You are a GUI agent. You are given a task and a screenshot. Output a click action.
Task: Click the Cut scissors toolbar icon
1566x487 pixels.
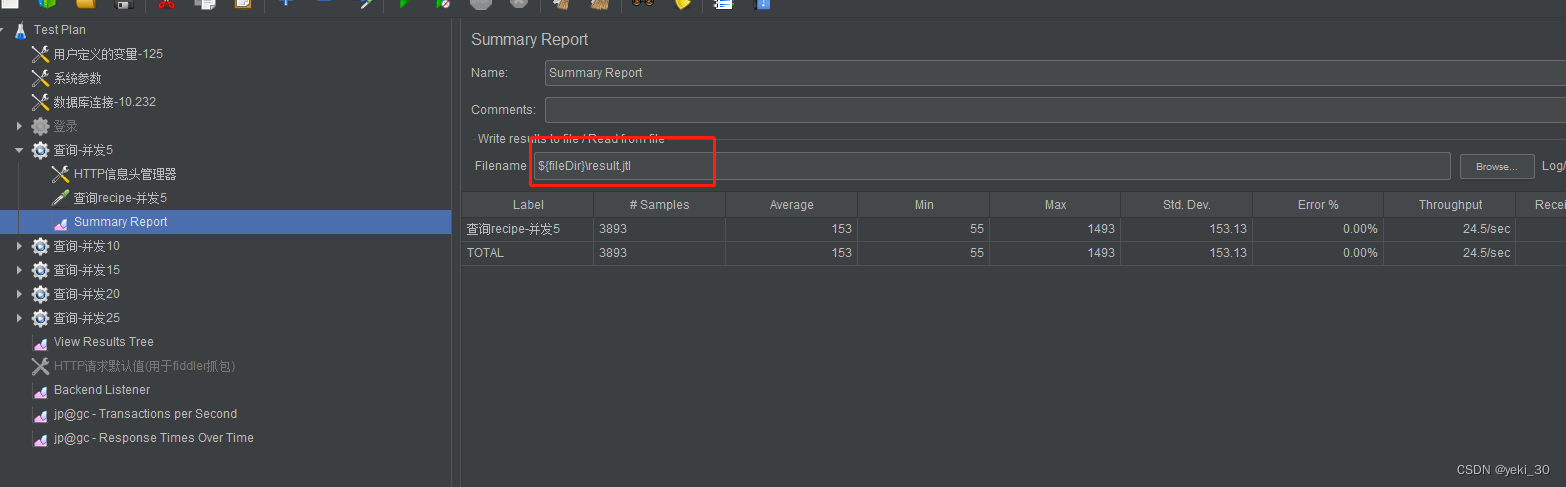click(x=167, y=5)
